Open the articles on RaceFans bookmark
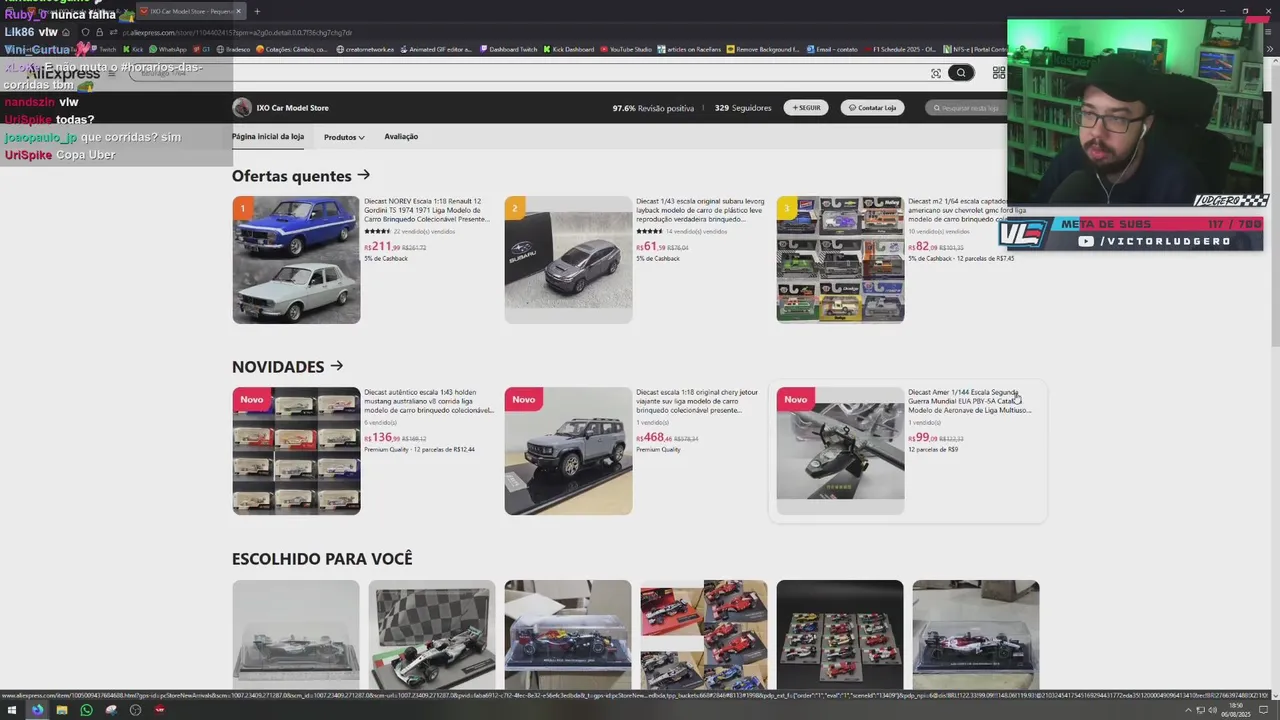This screenshot has width=1280, height=720. (689, 49)
